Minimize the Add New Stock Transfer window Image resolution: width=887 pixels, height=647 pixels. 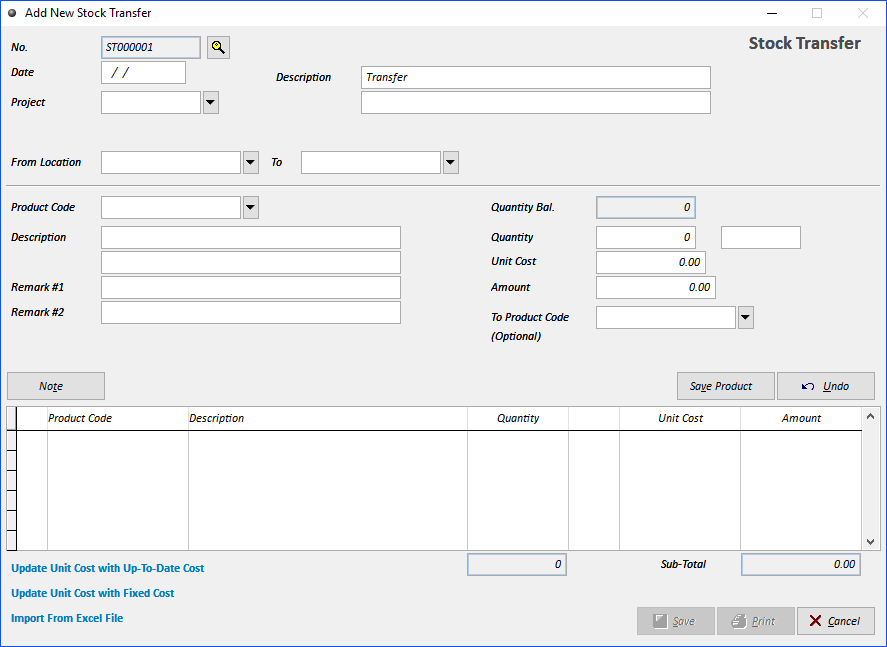point(772,13)
